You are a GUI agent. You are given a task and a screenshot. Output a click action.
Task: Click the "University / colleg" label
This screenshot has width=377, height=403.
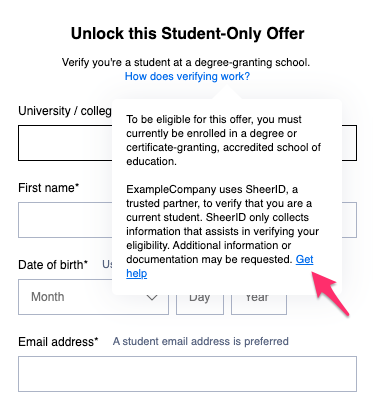(x=65, y=111)
